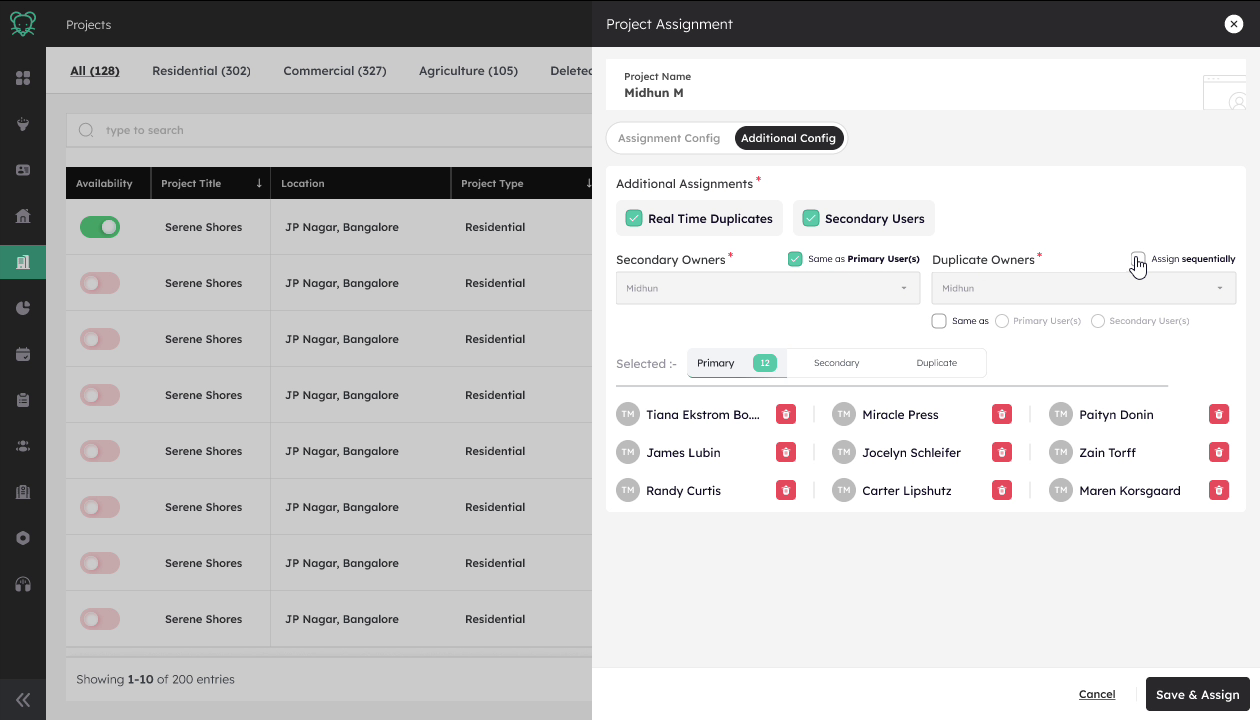Turn off the green availability toggle
Image resolution: width=1260 pixels, height=720 pixels.
(x=100, y=227)
